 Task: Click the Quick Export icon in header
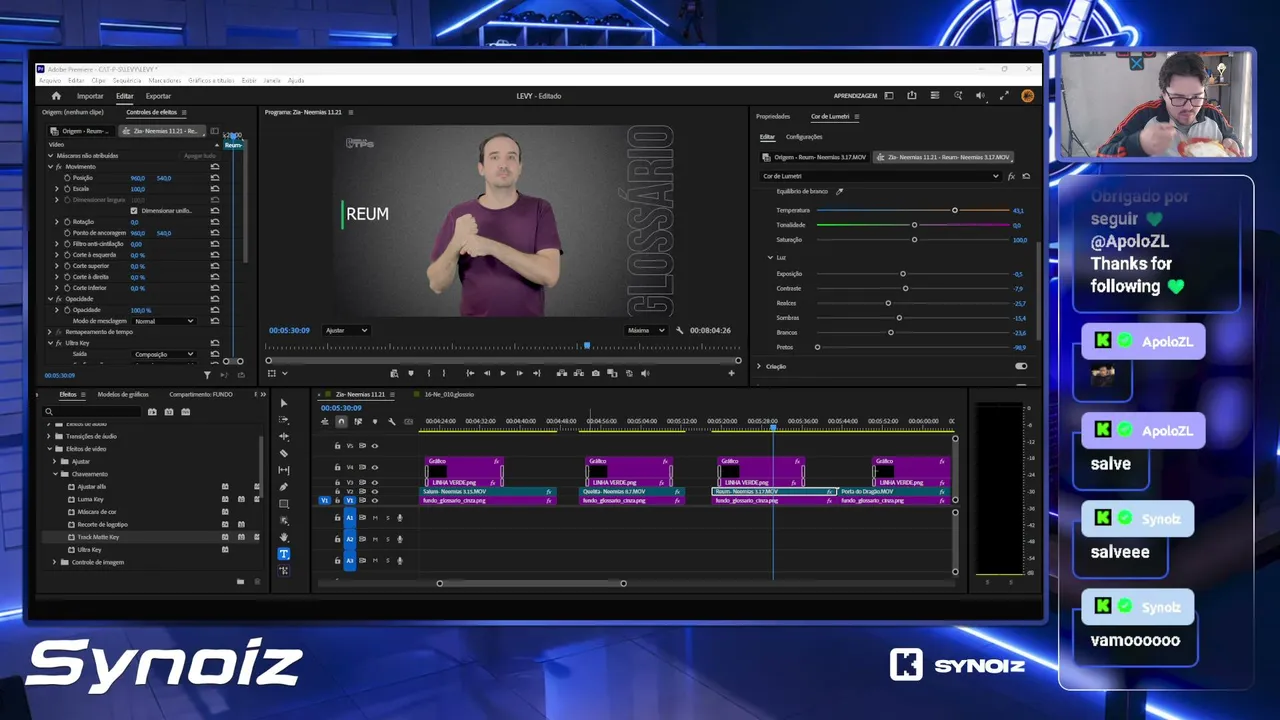912,96
